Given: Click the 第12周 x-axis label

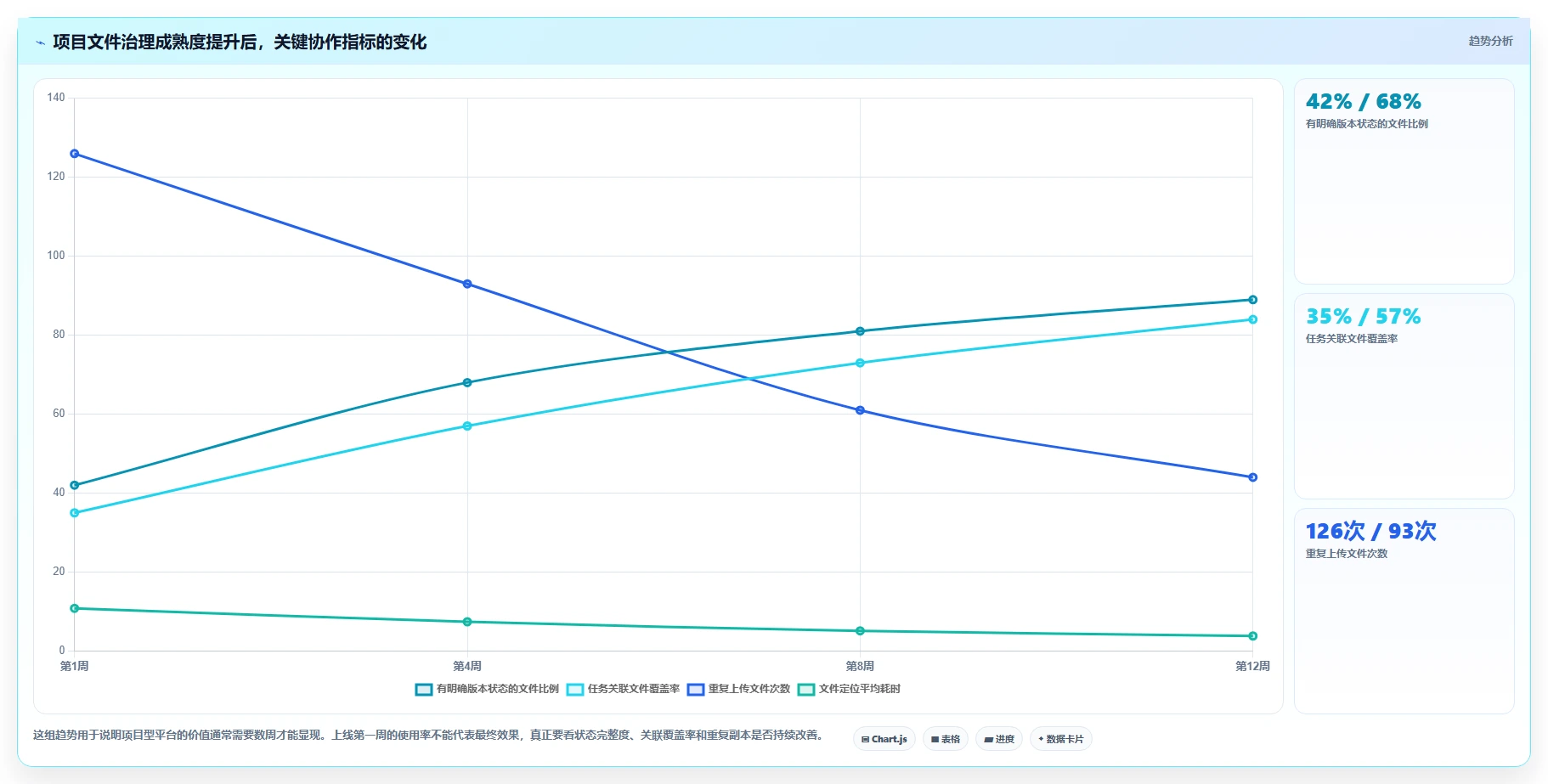Looking at the screenshot, I should pos(1252,666).
